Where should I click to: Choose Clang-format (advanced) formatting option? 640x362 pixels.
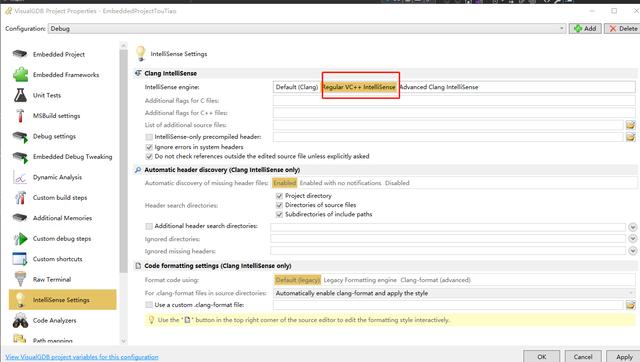(436, 280)
